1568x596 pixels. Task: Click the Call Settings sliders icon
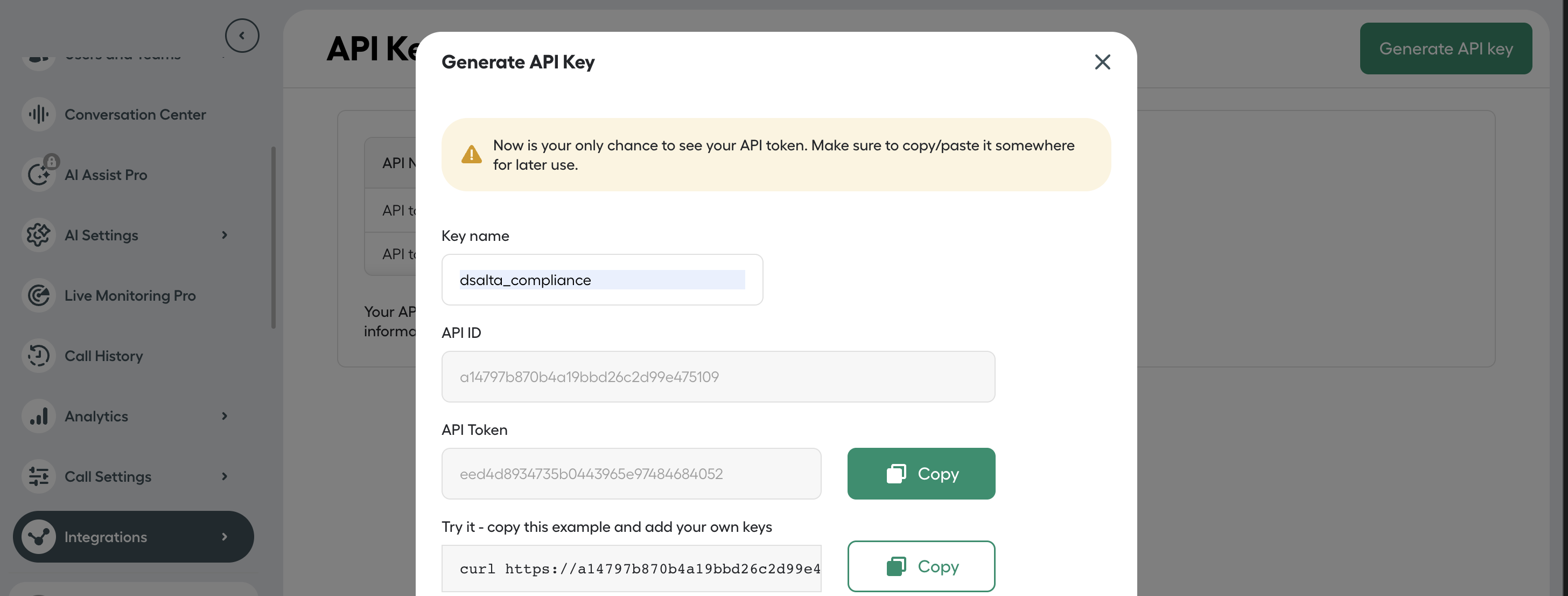click(38, 476)
